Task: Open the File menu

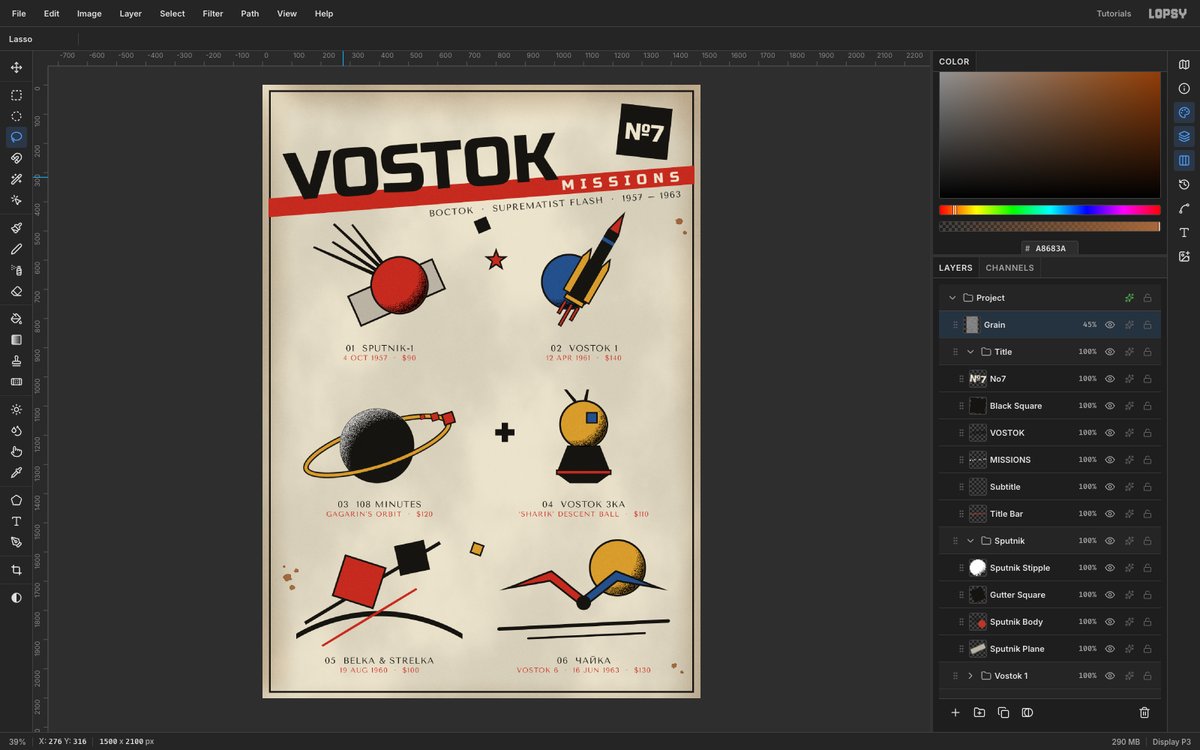Action: 19,14
